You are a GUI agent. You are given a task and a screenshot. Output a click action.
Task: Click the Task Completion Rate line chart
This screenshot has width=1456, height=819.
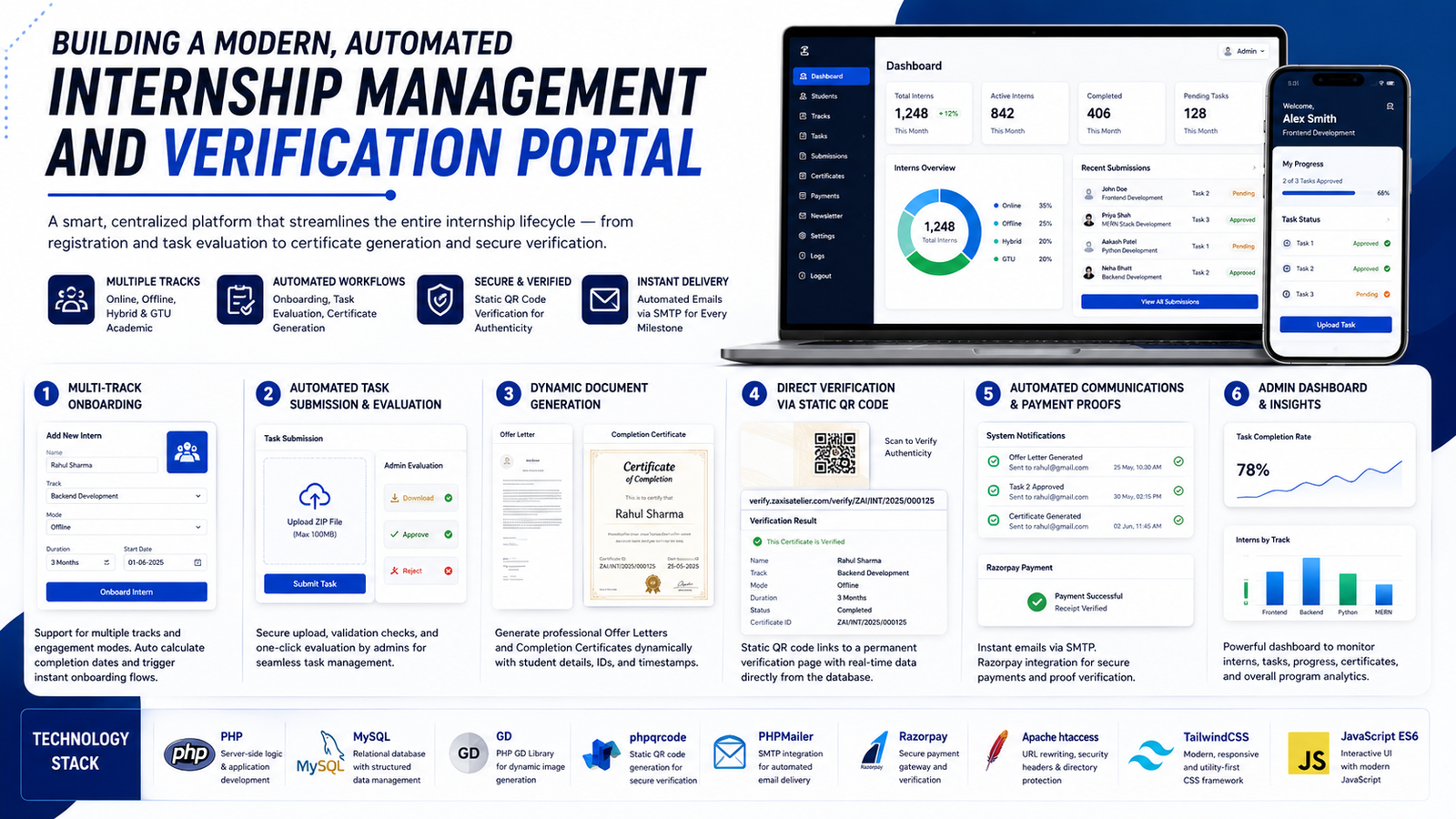pos(1319,480)
